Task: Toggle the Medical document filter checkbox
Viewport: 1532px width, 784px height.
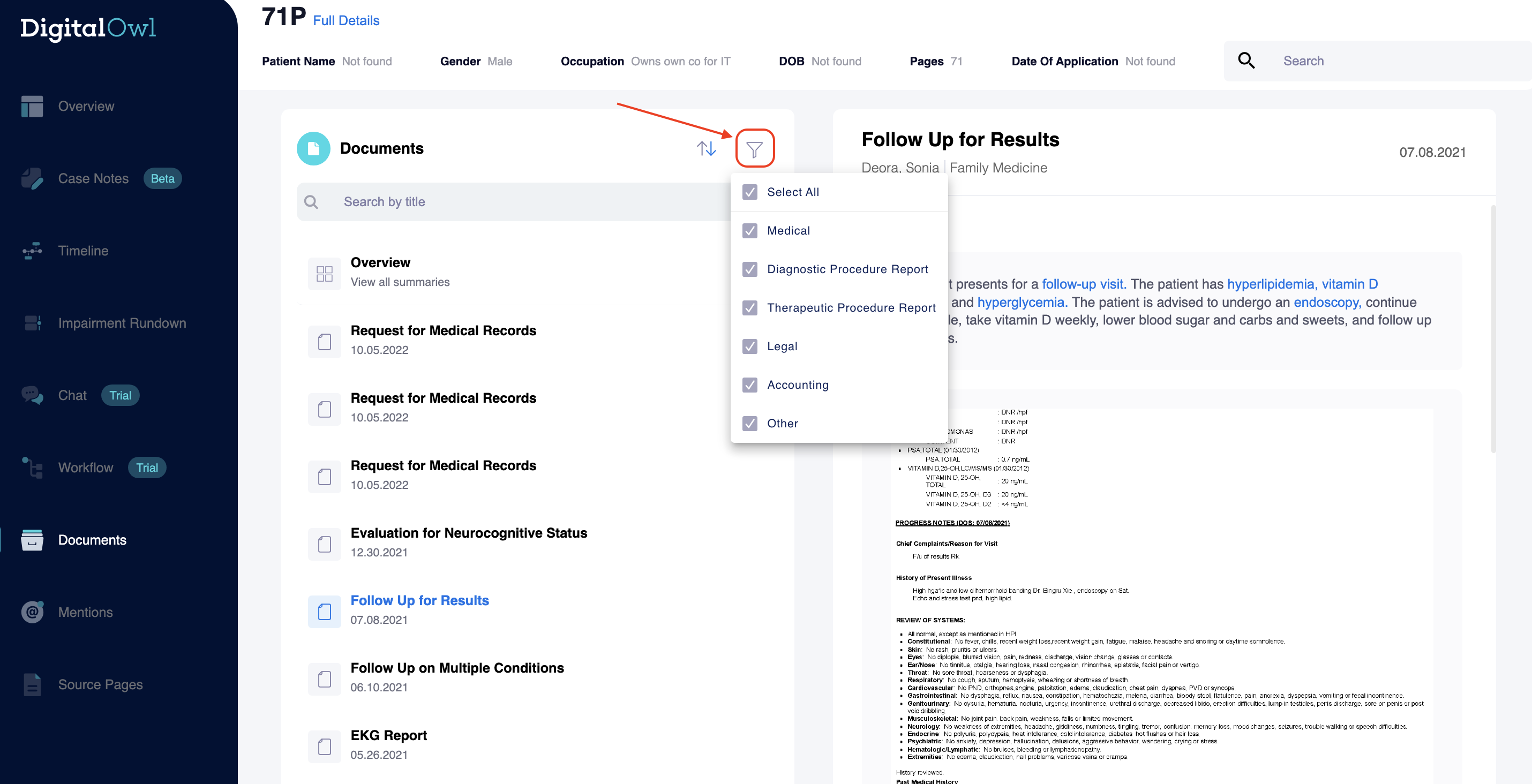Action: coord(750,230)
